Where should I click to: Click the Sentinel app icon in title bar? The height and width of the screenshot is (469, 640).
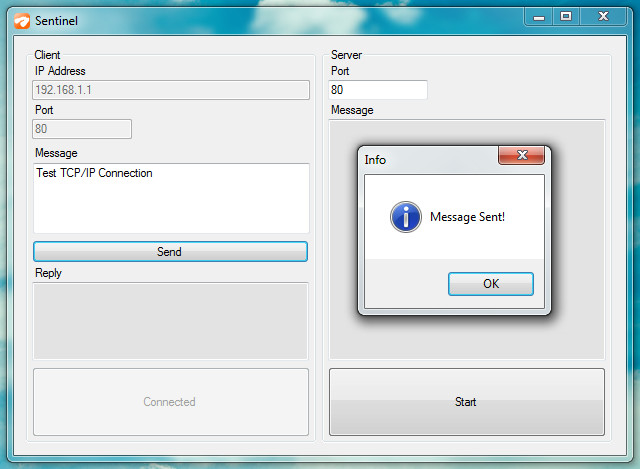coord(22,21)
